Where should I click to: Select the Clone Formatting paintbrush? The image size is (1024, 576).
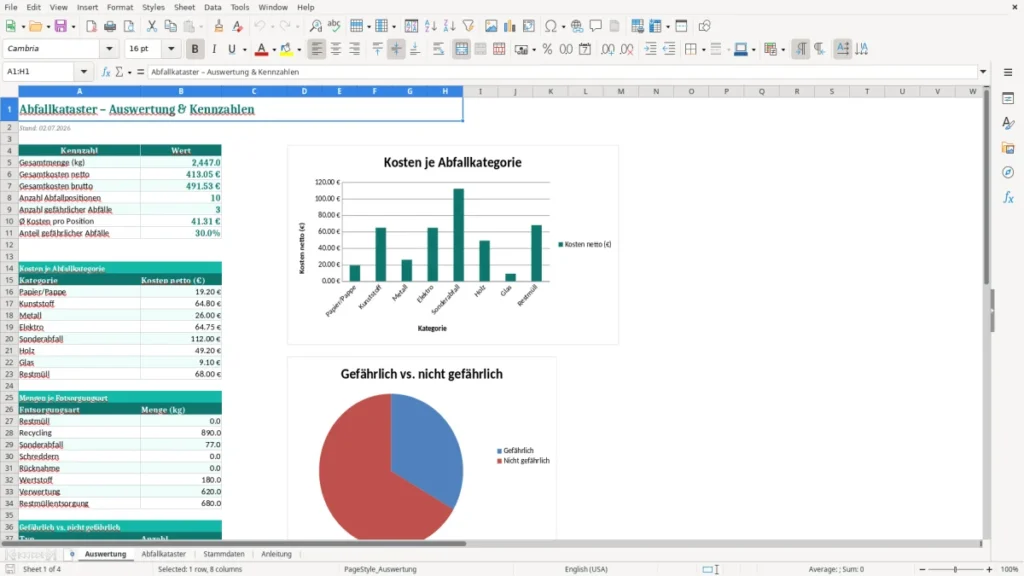219,26
